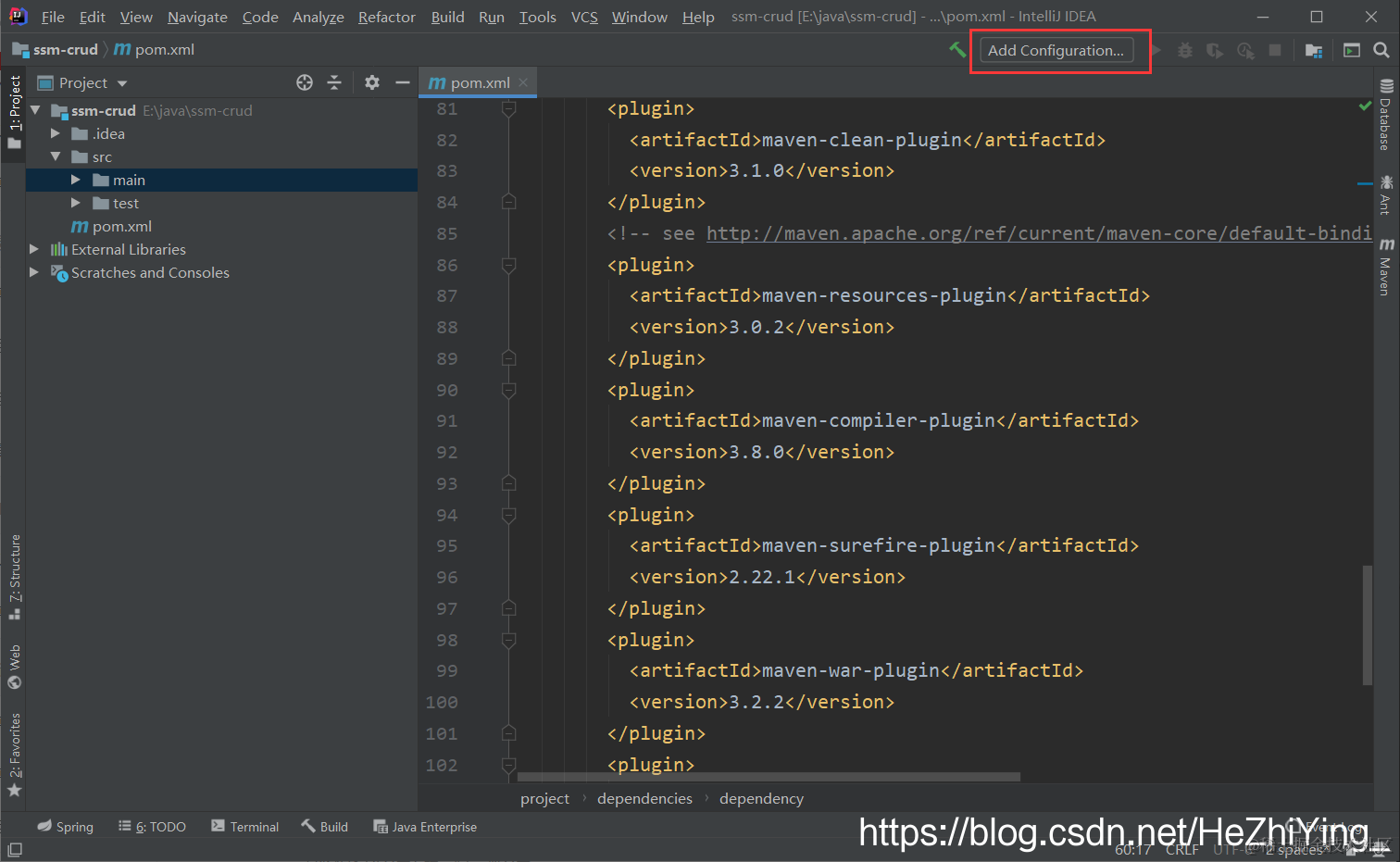Click 'project' in editor breadcrumb

tap(544, 798)
